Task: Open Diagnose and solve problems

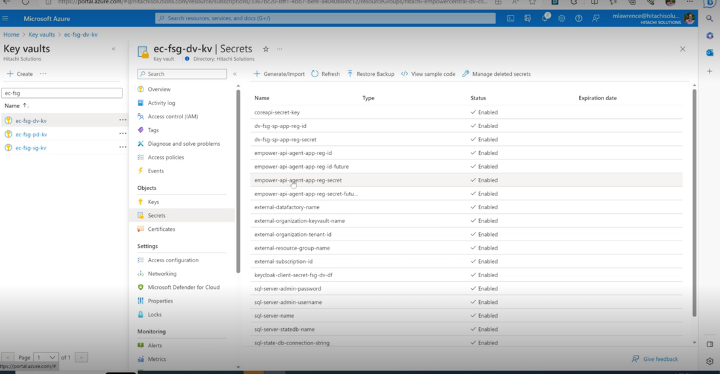Action: [x=184, y=144]
